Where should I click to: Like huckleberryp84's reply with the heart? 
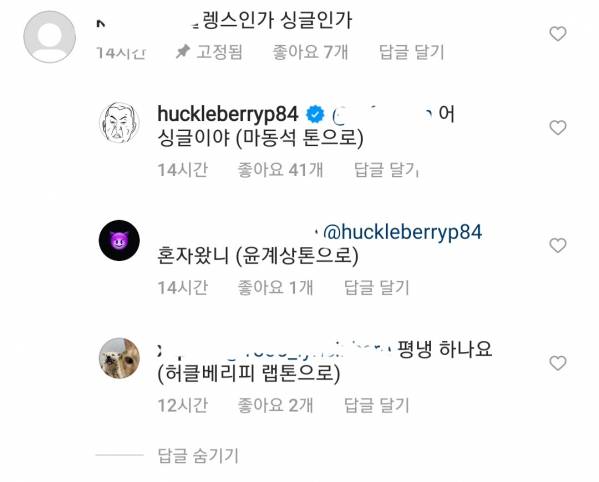pos(558,128)
